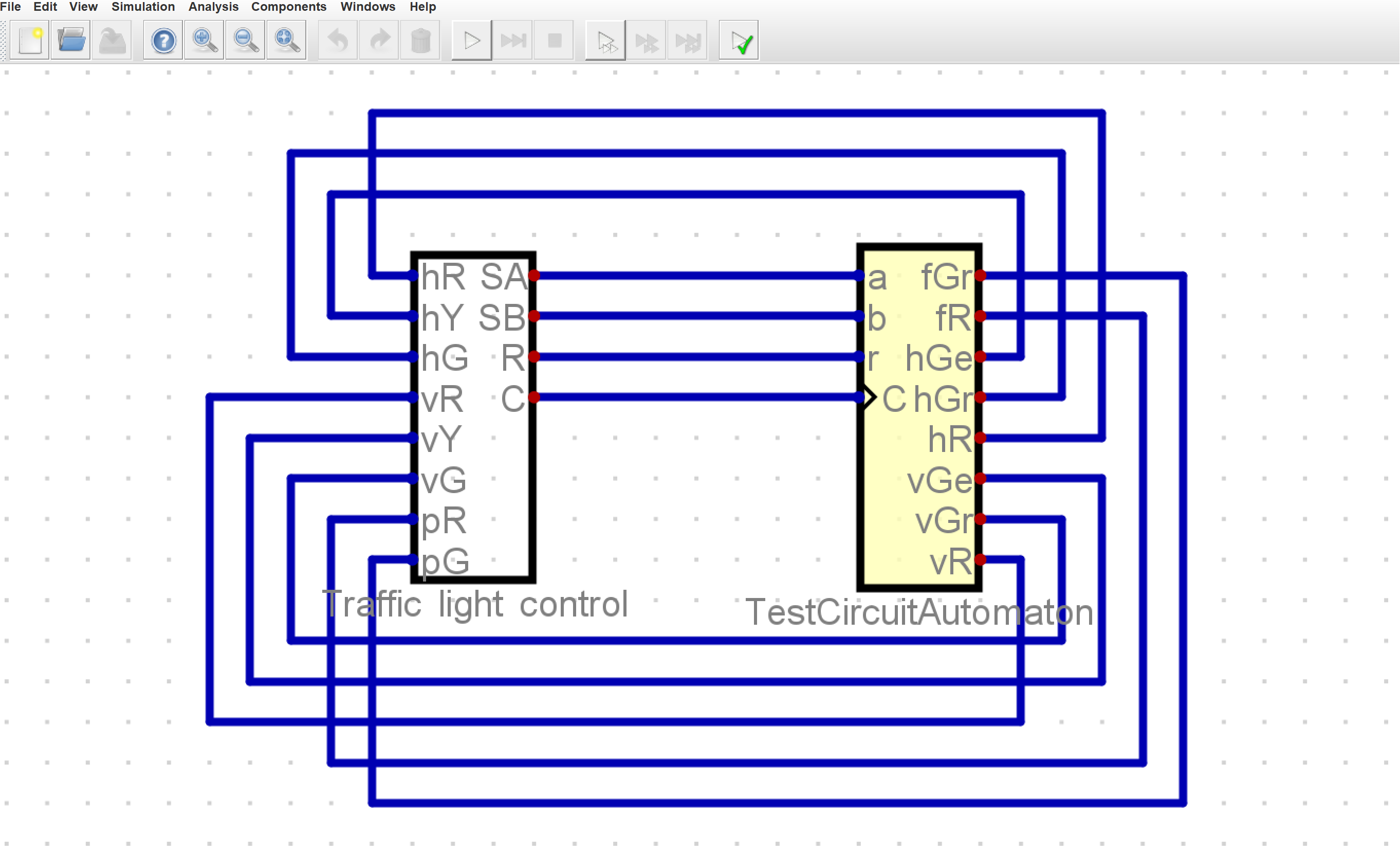Open the Help menu
1400x852 pixels.
coord(423,7)
